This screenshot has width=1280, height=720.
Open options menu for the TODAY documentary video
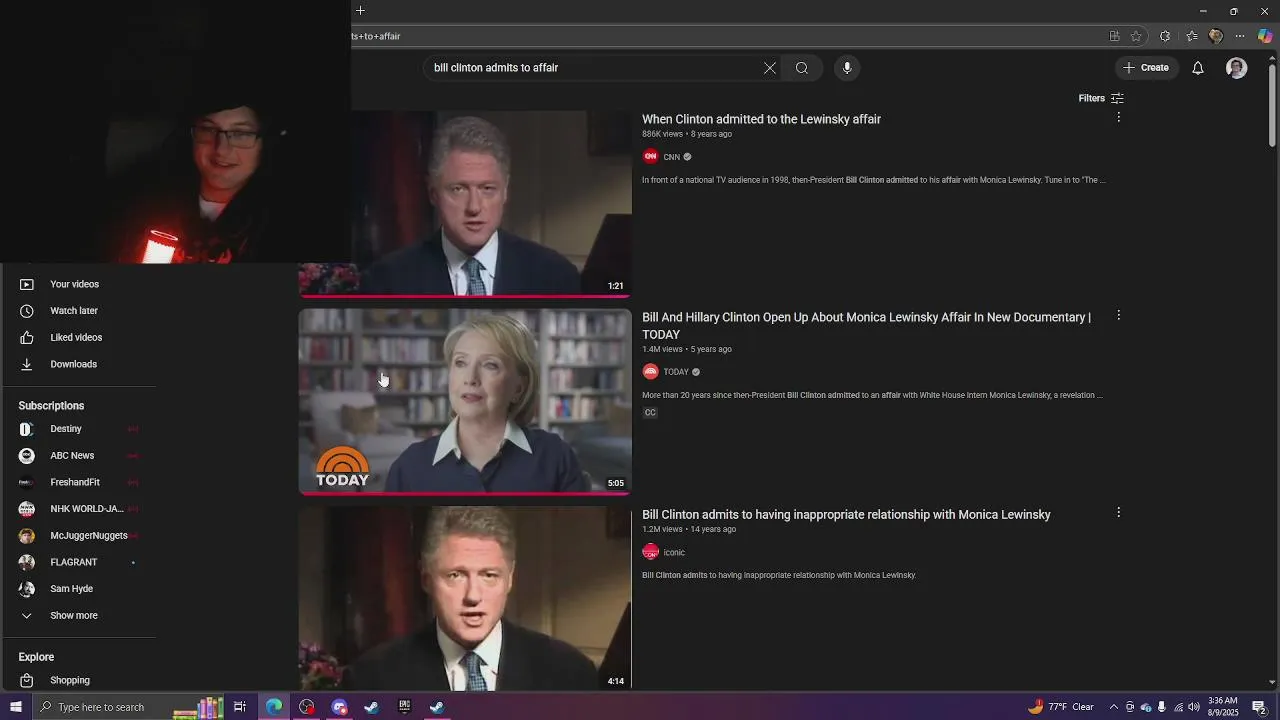point(1118,316)
